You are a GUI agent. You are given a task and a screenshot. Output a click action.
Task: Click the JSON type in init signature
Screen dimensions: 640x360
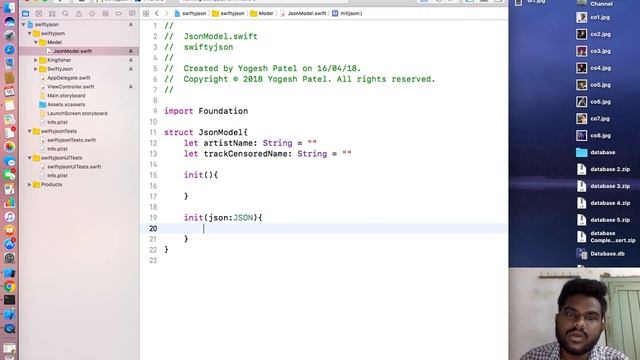point(243,218)
